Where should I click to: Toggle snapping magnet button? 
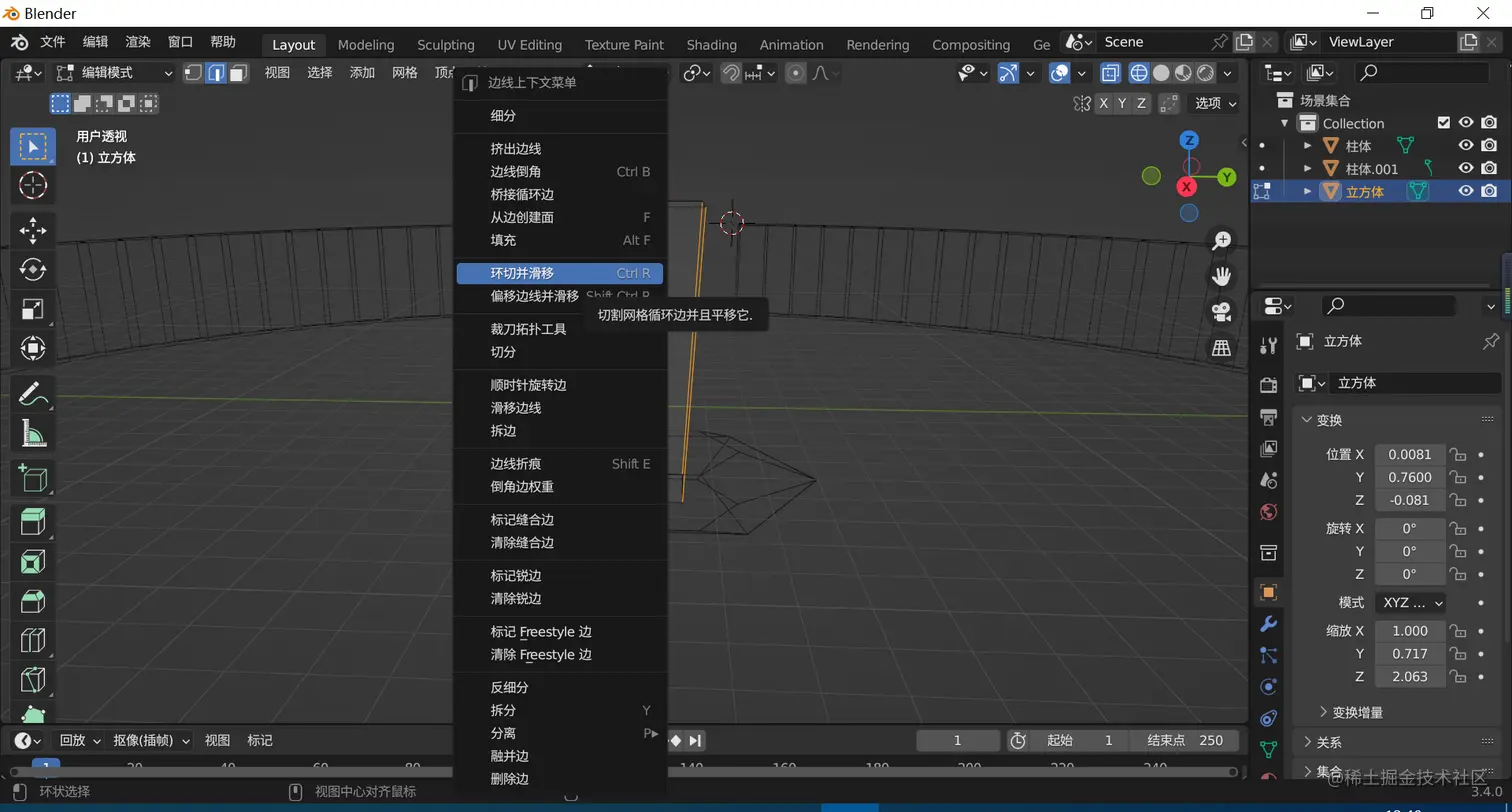pyautogui.click(x=731, y=73)
